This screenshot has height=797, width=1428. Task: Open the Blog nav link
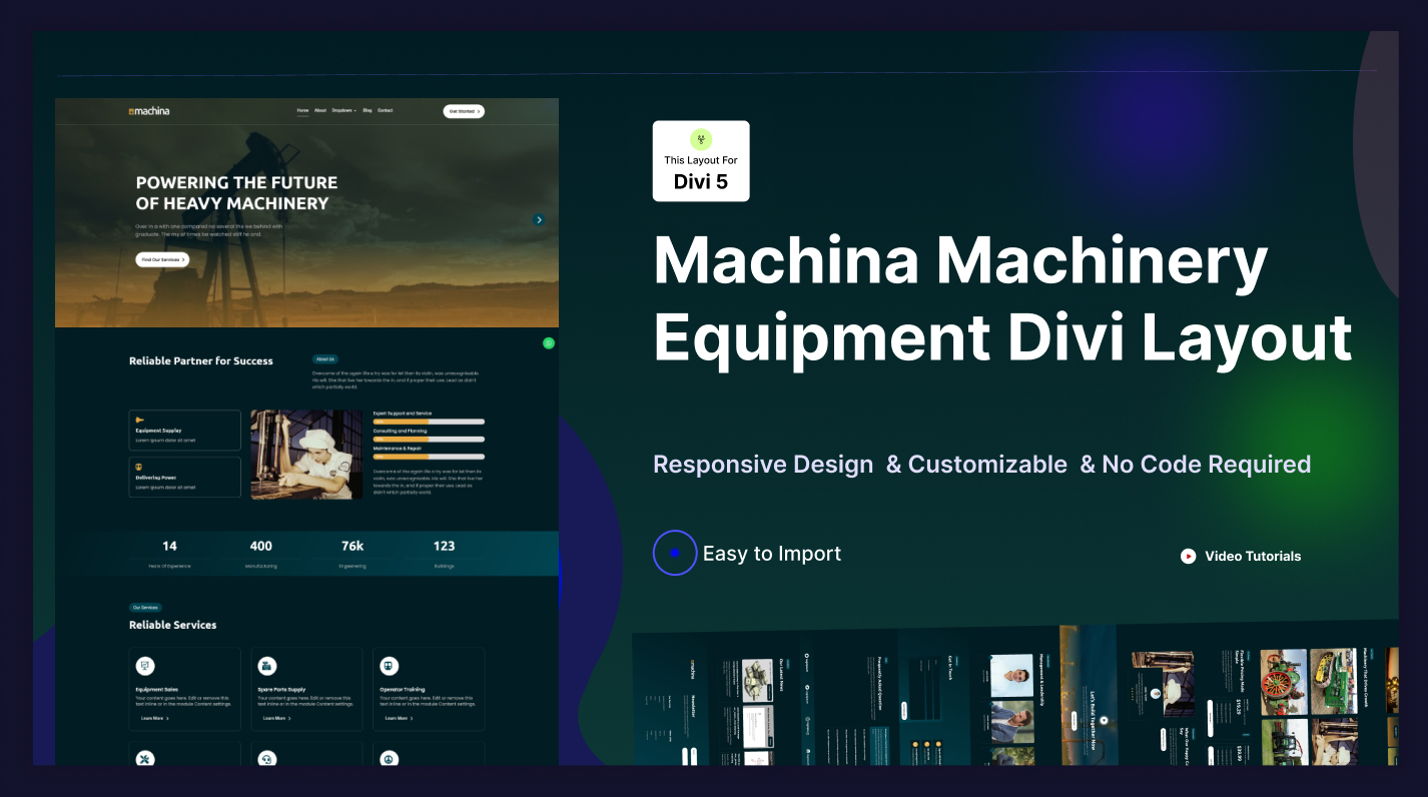pyautogui.click(x=367, y=111)
